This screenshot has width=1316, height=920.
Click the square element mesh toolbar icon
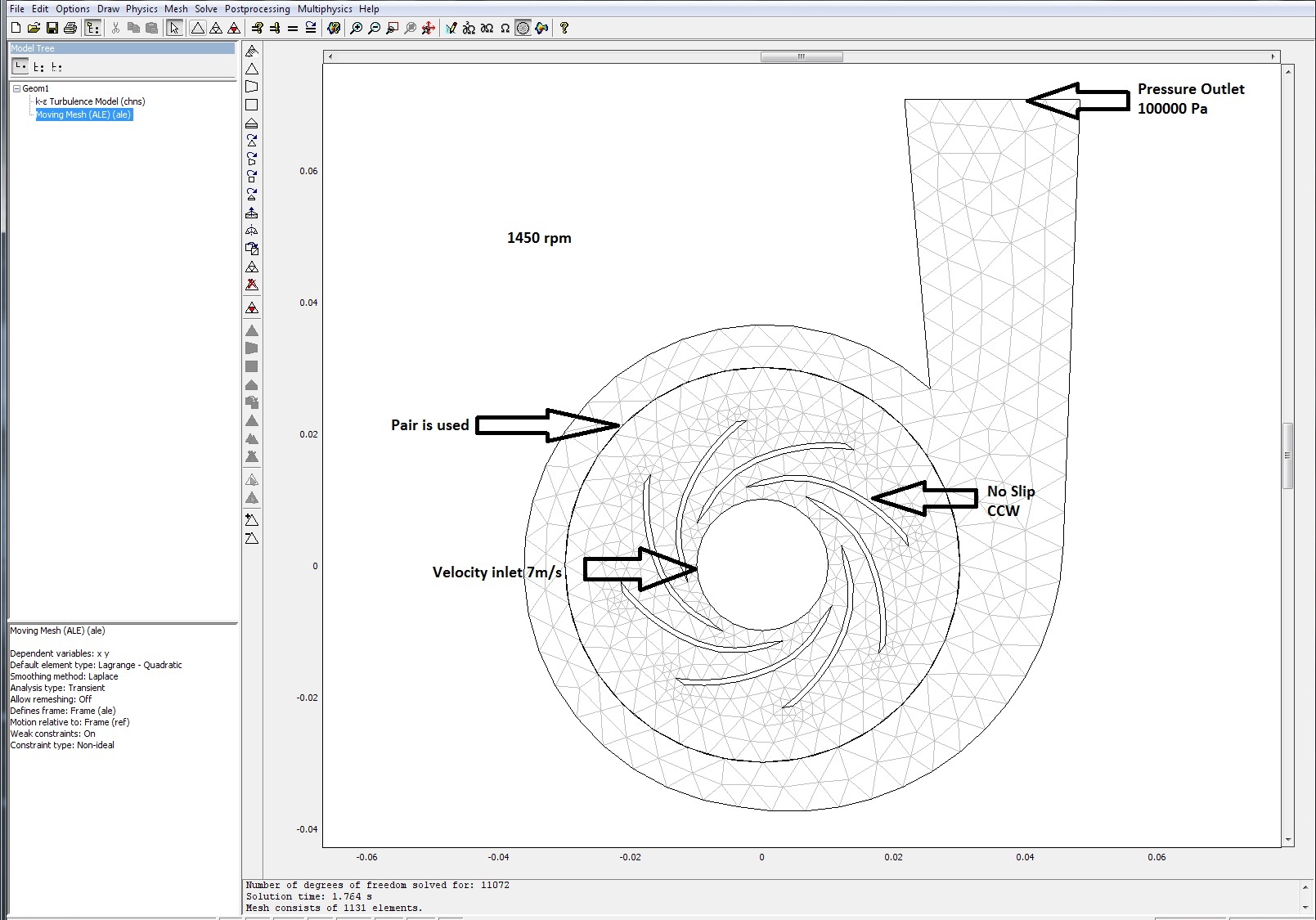tap(252, 105)
